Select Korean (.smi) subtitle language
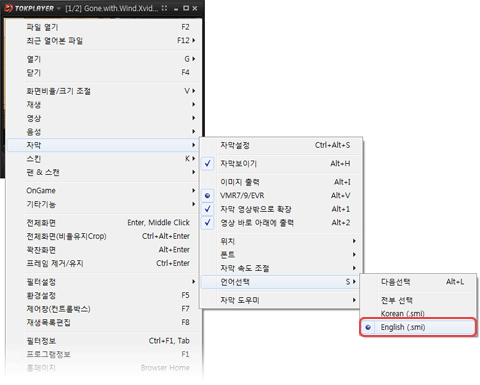This screenshot has width=480, height=385. point(418,313)
